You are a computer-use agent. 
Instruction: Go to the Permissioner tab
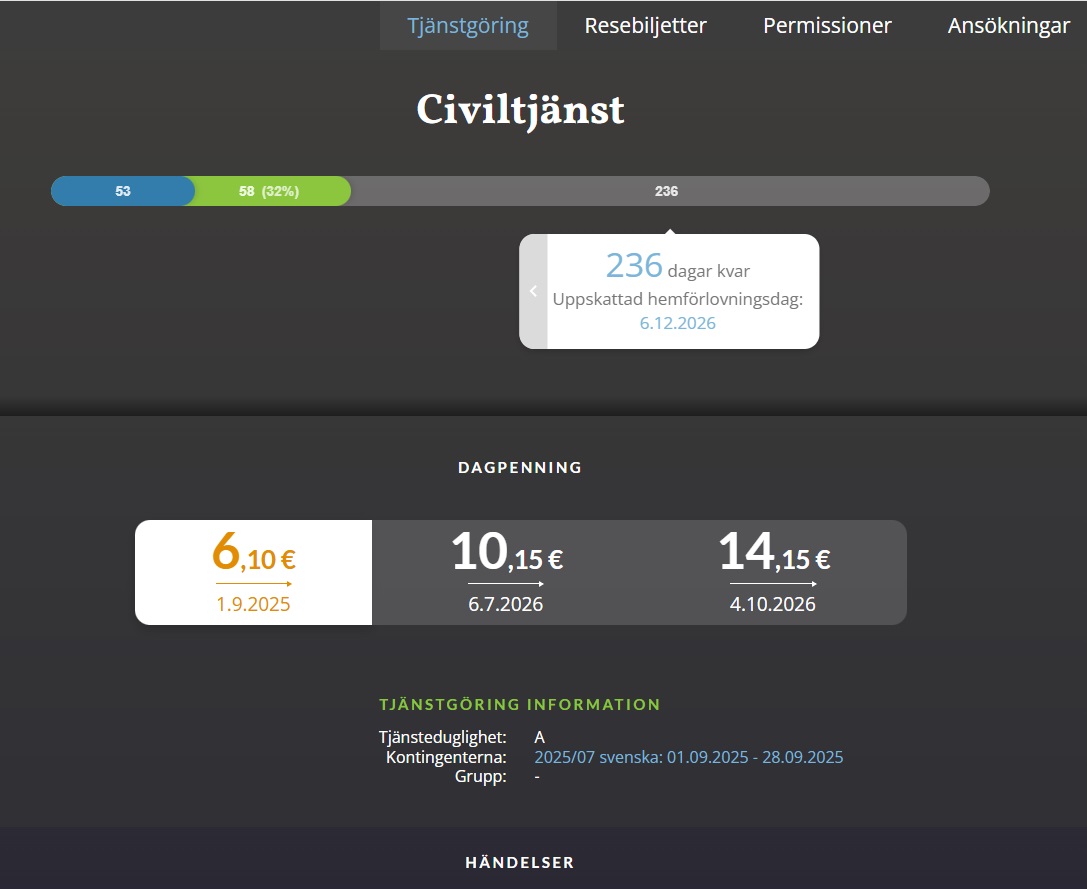coord(827,26)
